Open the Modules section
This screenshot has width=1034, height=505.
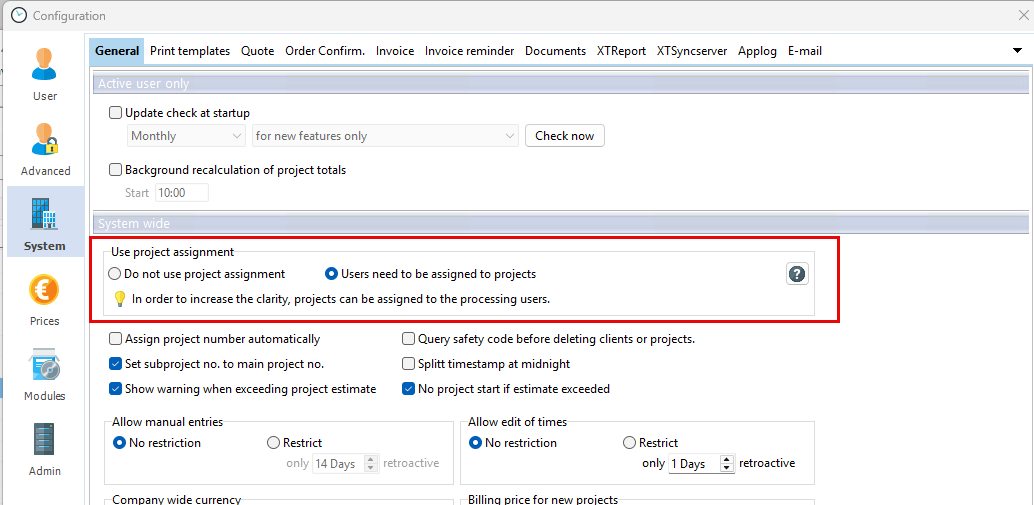[45, 373]
